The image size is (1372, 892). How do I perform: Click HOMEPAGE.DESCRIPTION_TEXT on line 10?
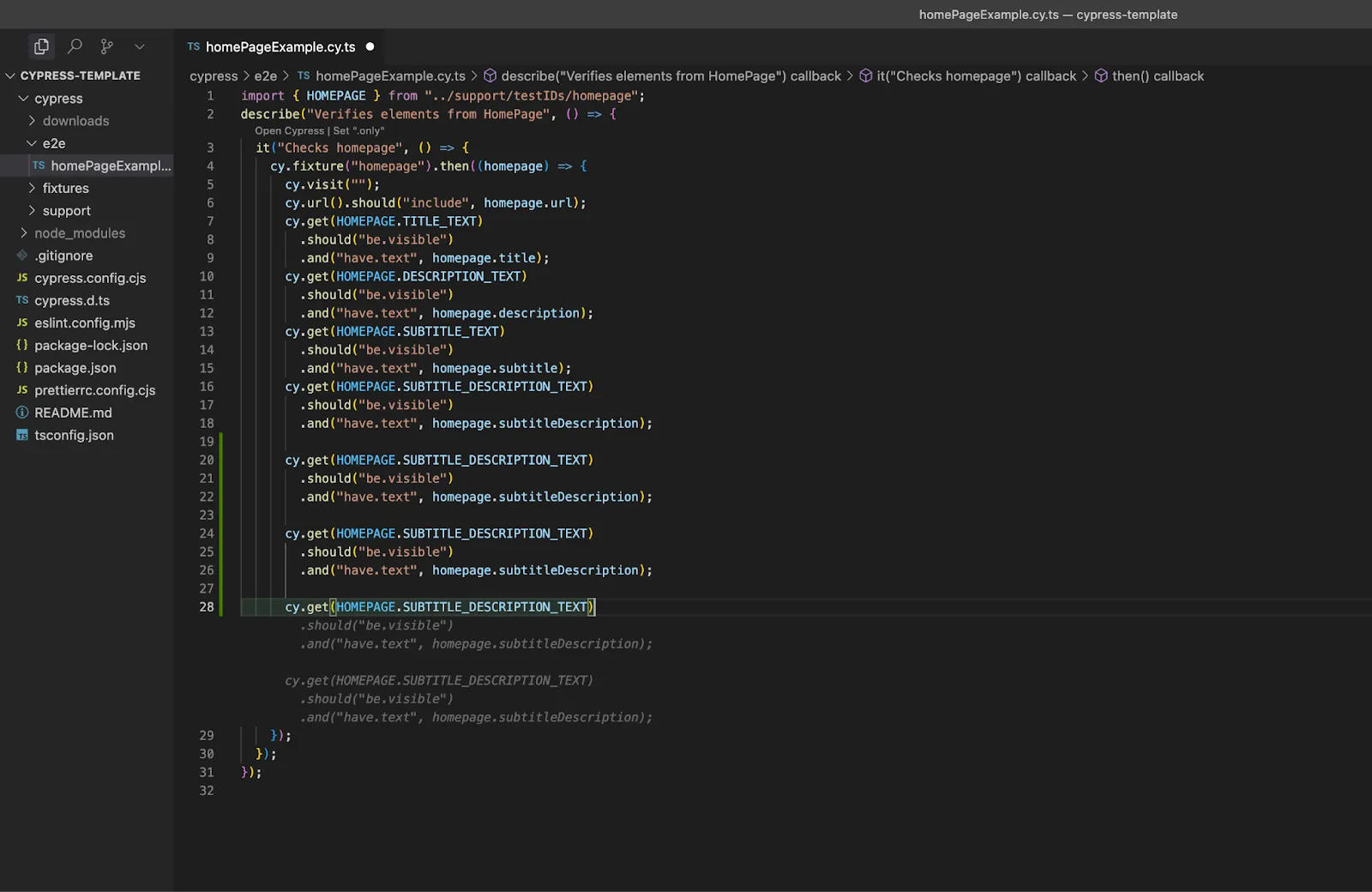[x=429, y=277]
